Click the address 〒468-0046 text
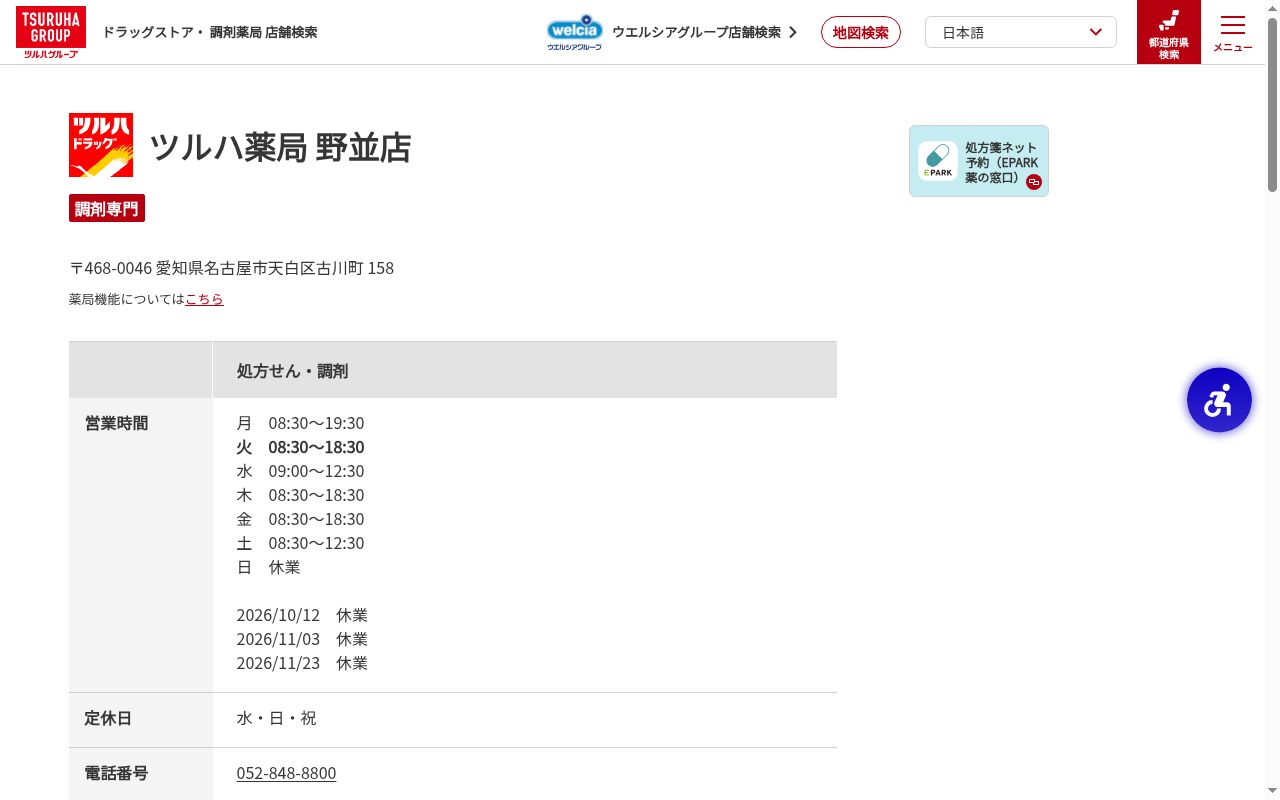Screen dimensions: 1280x800 (x=231, y=268)
